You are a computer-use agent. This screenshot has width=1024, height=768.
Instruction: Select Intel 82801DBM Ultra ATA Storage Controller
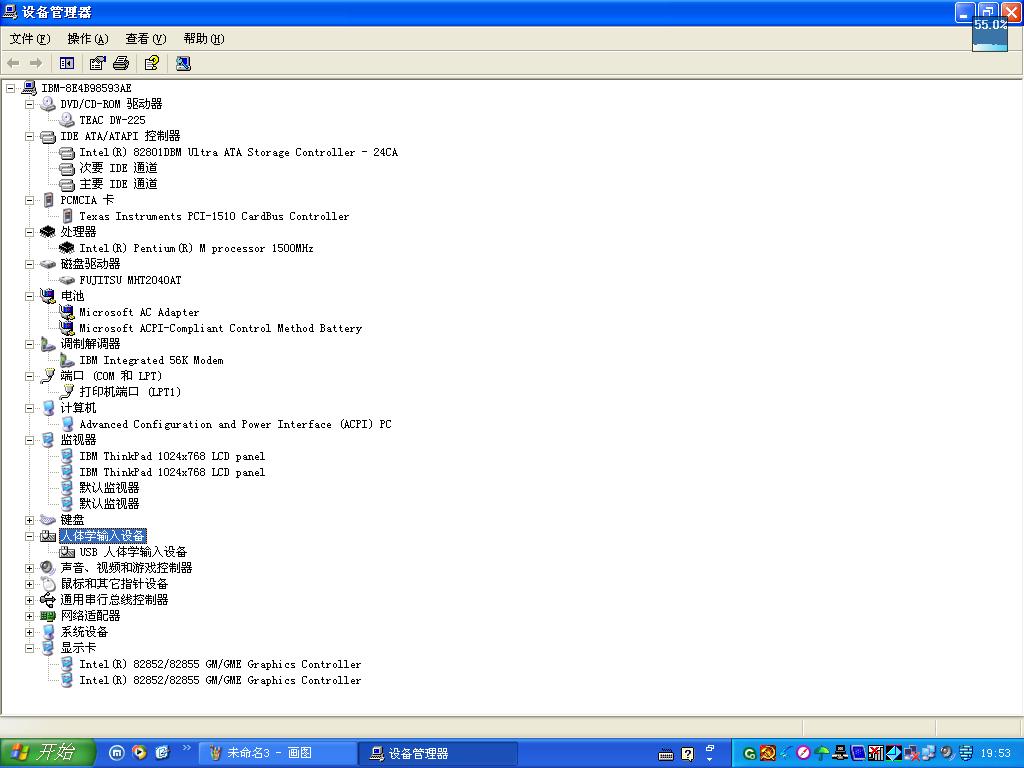[238, 152]
